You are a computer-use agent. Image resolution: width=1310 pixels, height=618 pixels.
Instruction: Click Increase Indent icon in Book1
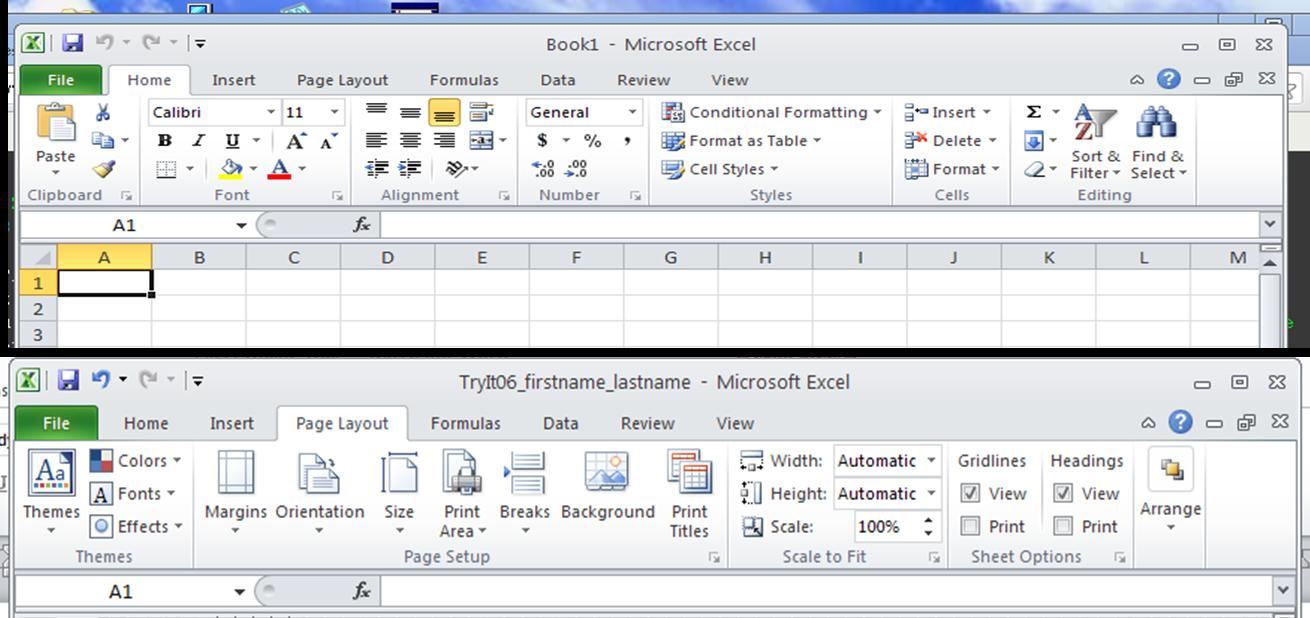(x=410, y=169)
